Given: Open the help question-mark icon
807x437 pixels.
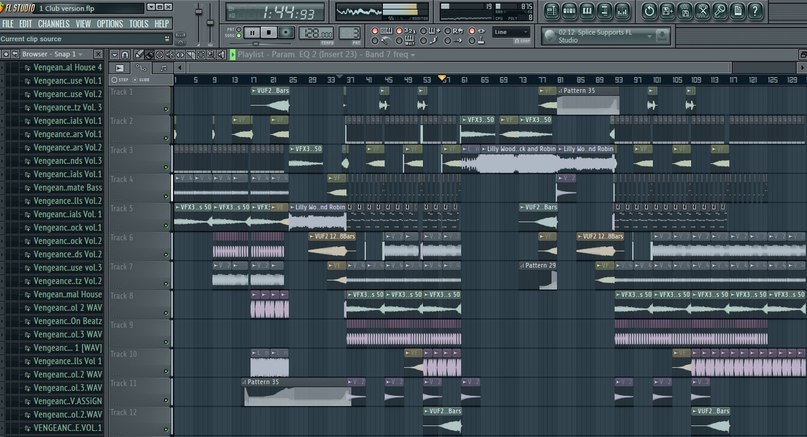Looking at the screenshot, I should (x=755, y=11).
